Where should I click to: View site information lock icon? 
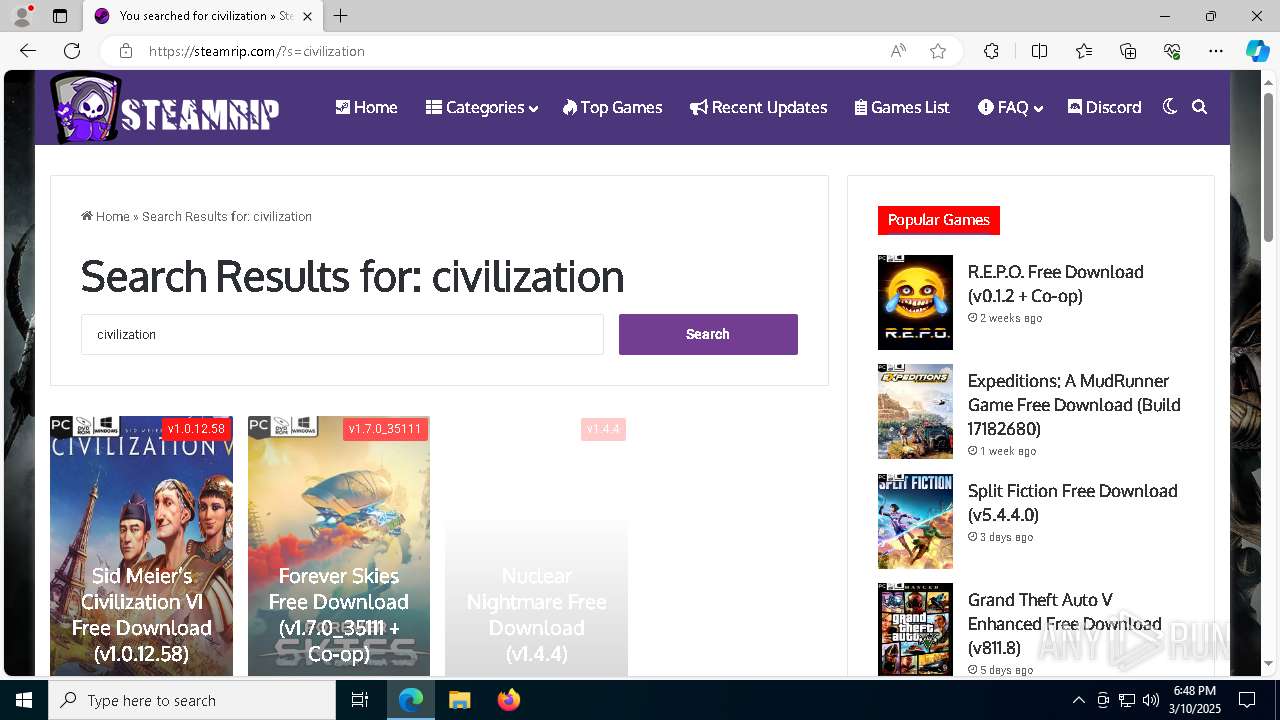tap(125, 51)
